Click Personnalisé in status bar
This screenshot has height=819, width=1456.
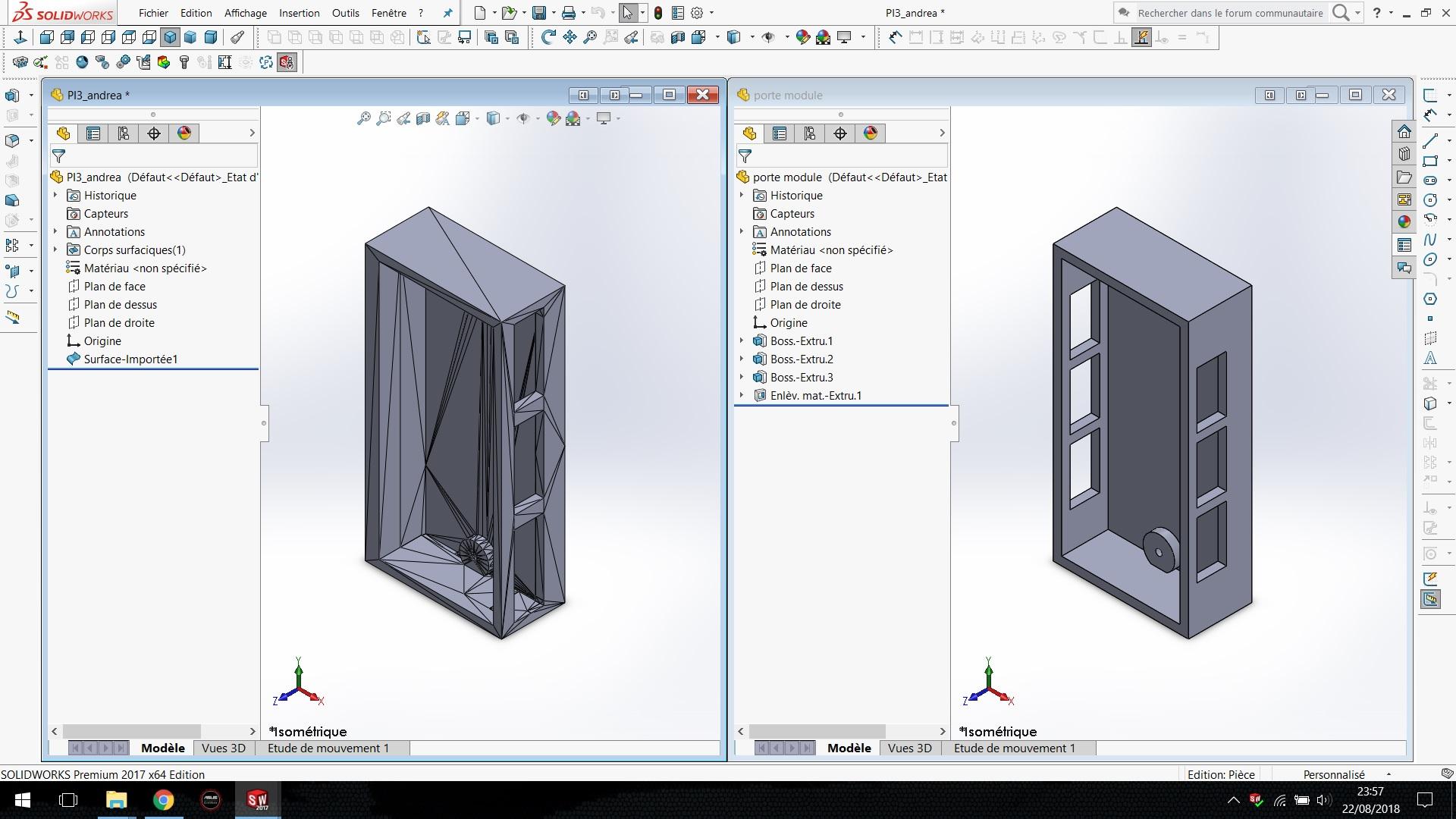[1334, 774]
